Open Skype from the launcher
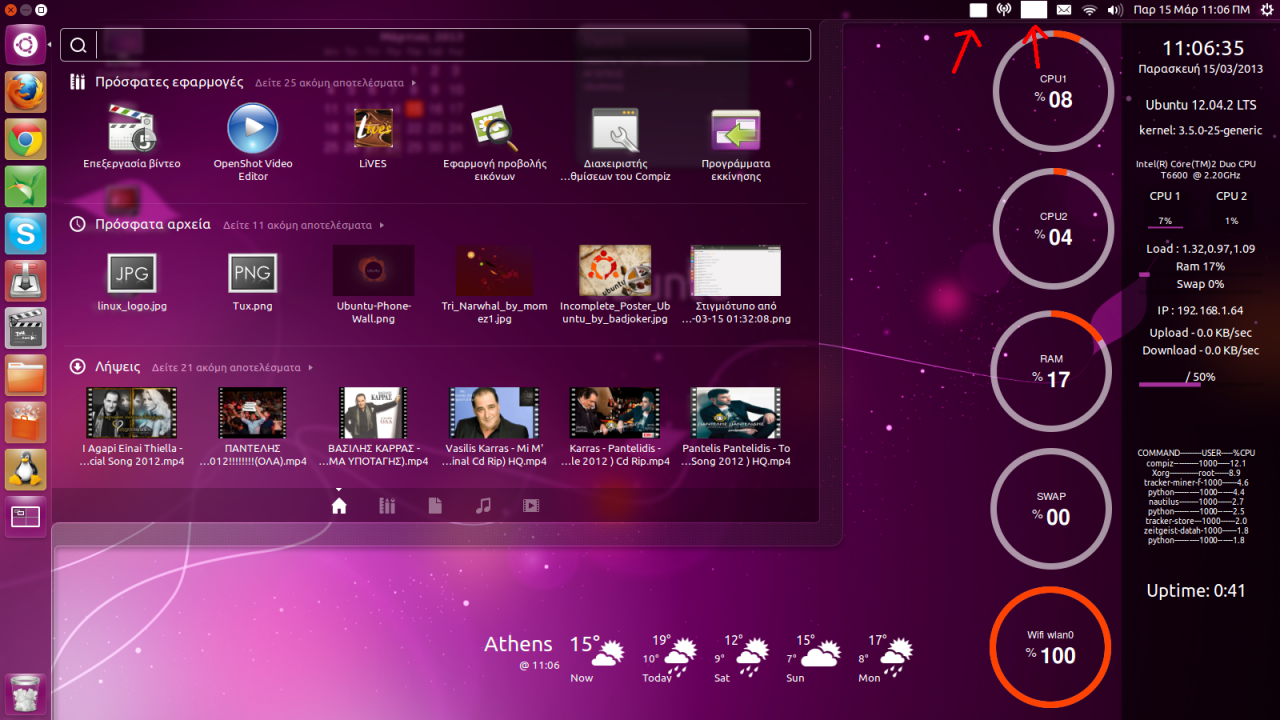This screenshot has height=720, width=1280. (26, 234)
